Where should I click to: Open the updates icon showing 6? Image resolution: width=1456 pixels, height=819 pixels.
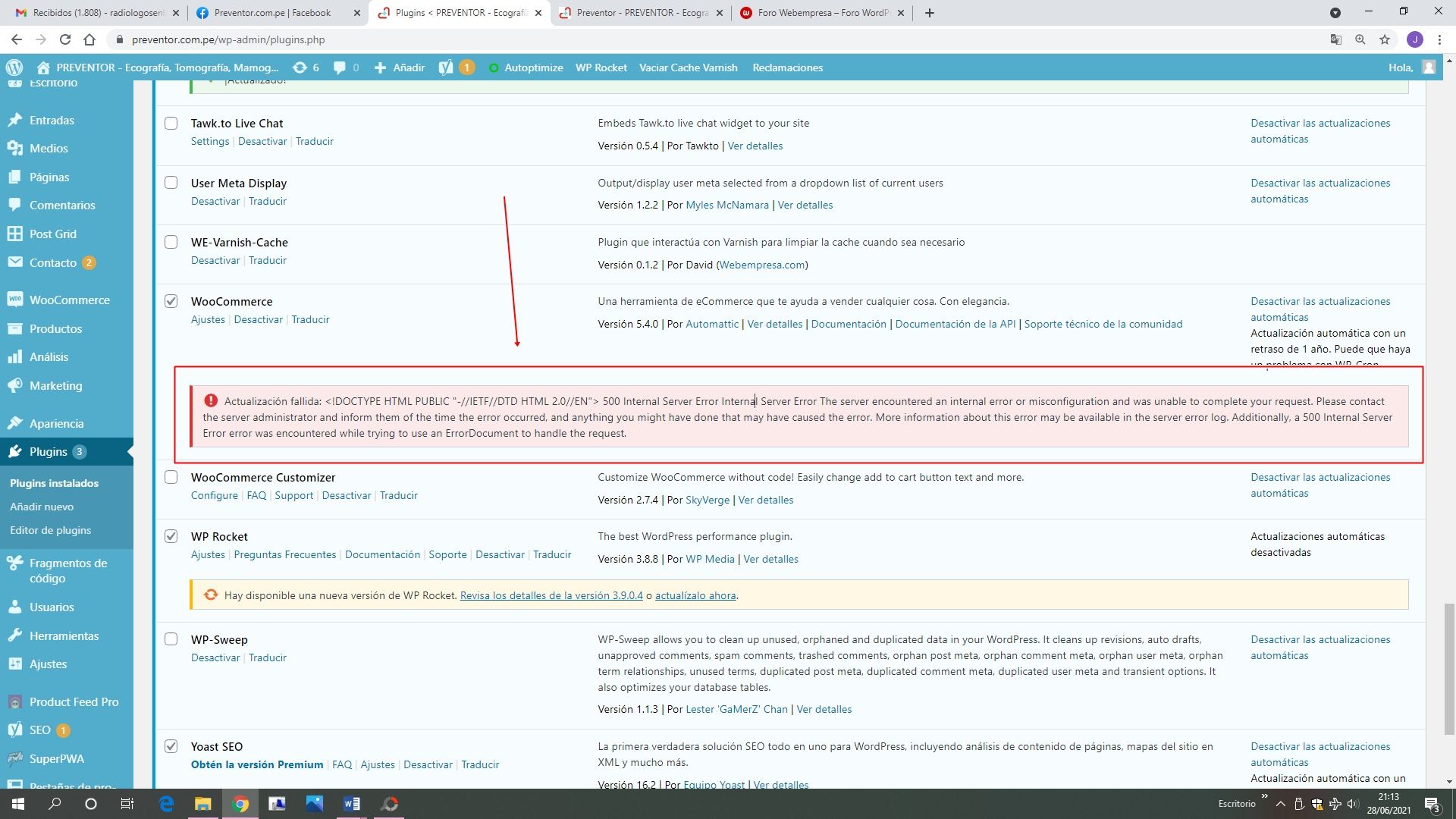[x=306, y=67]
